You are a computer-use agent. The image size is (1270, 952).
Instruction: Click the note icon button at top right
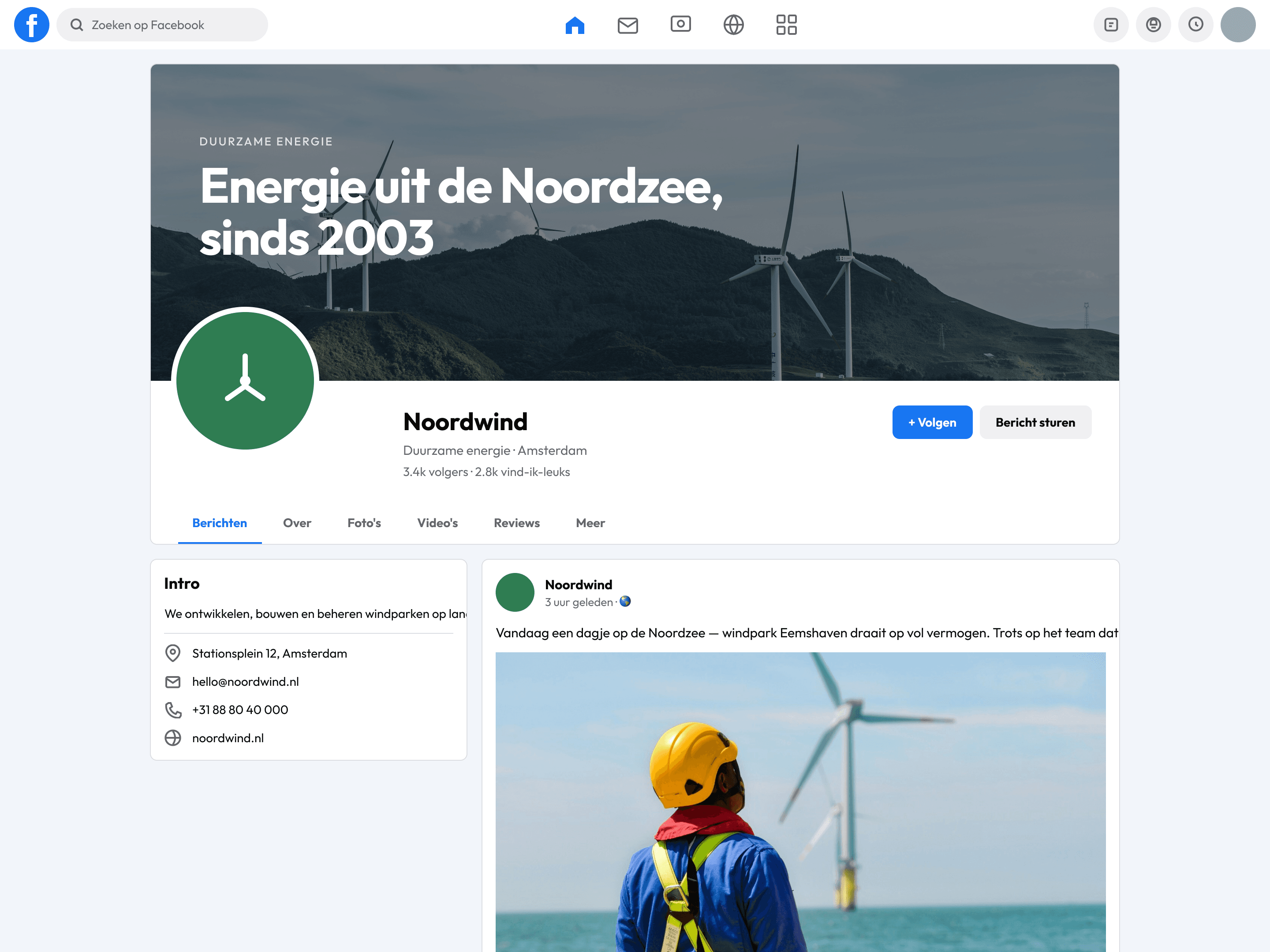1111,25
